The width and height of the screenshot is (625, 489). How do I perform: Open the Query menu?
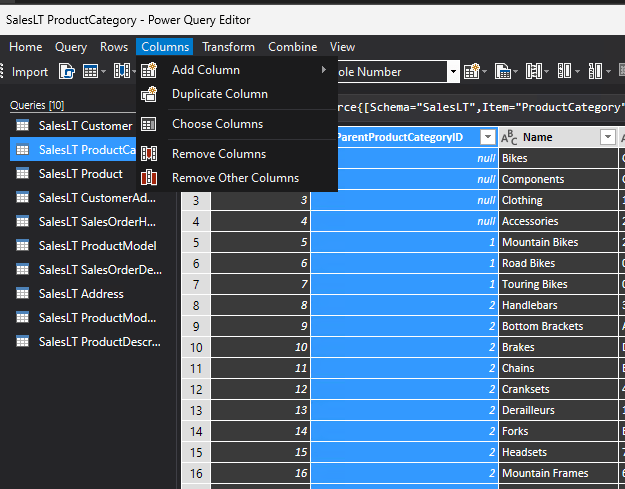click(x=71, y=47)
